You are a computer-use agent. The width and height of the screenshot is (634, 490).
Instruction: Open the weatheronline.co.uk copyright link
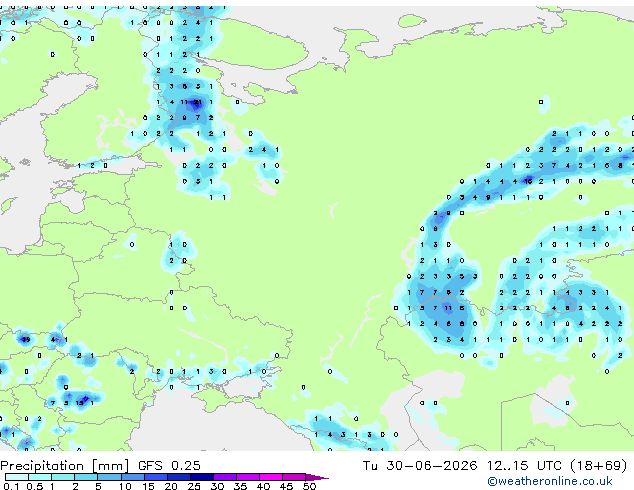click(550, 481)
